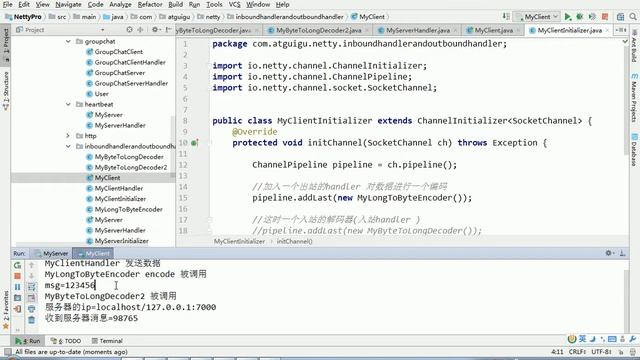Open Run panel settings gear
The image size is (640, 360).
tap(609, 253)
